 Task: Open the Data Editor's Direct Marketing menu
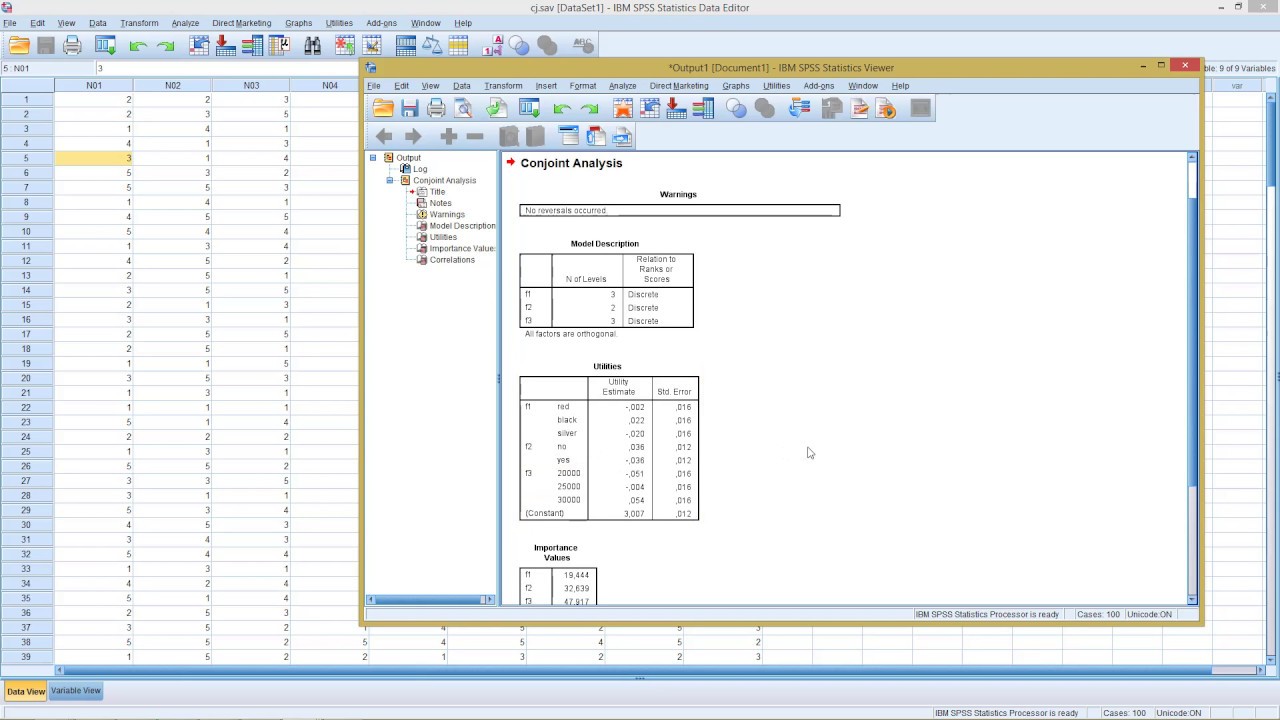tap(241, 23)
